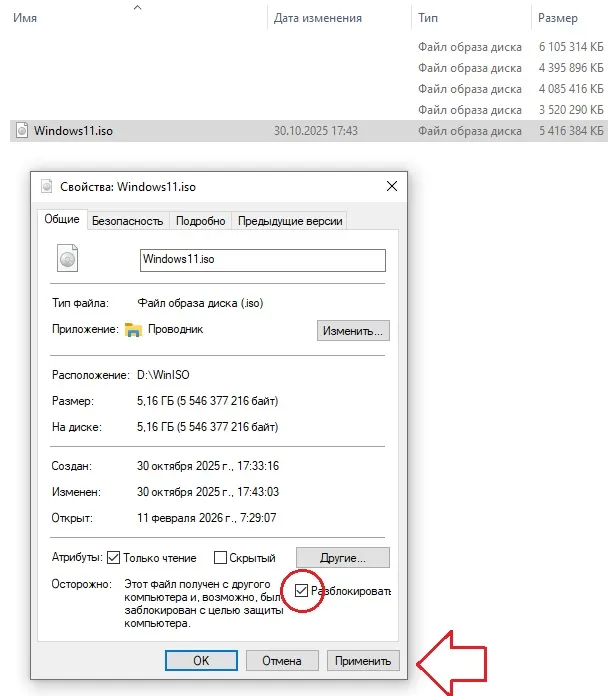Switch to the Общие tab
This screenshot has width=609, height=696.
[x=62, y=219]
